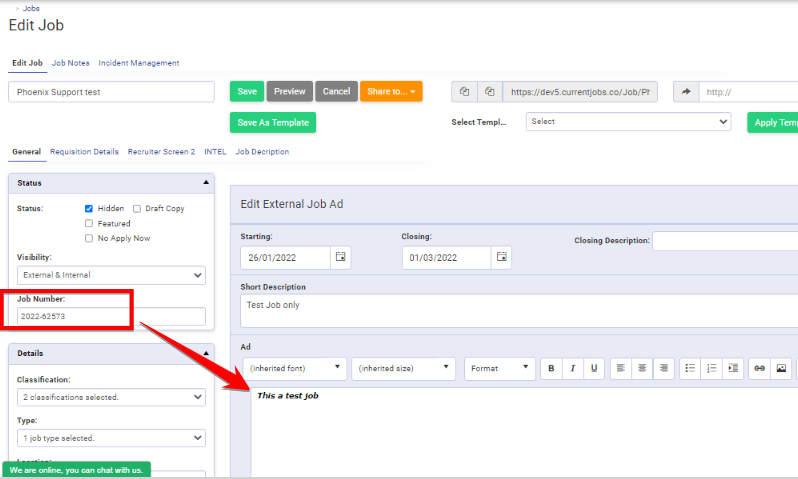Screen dimensions: 798x479
Task: Enable the No Apply Now checkbox
Action: point(89,238)
